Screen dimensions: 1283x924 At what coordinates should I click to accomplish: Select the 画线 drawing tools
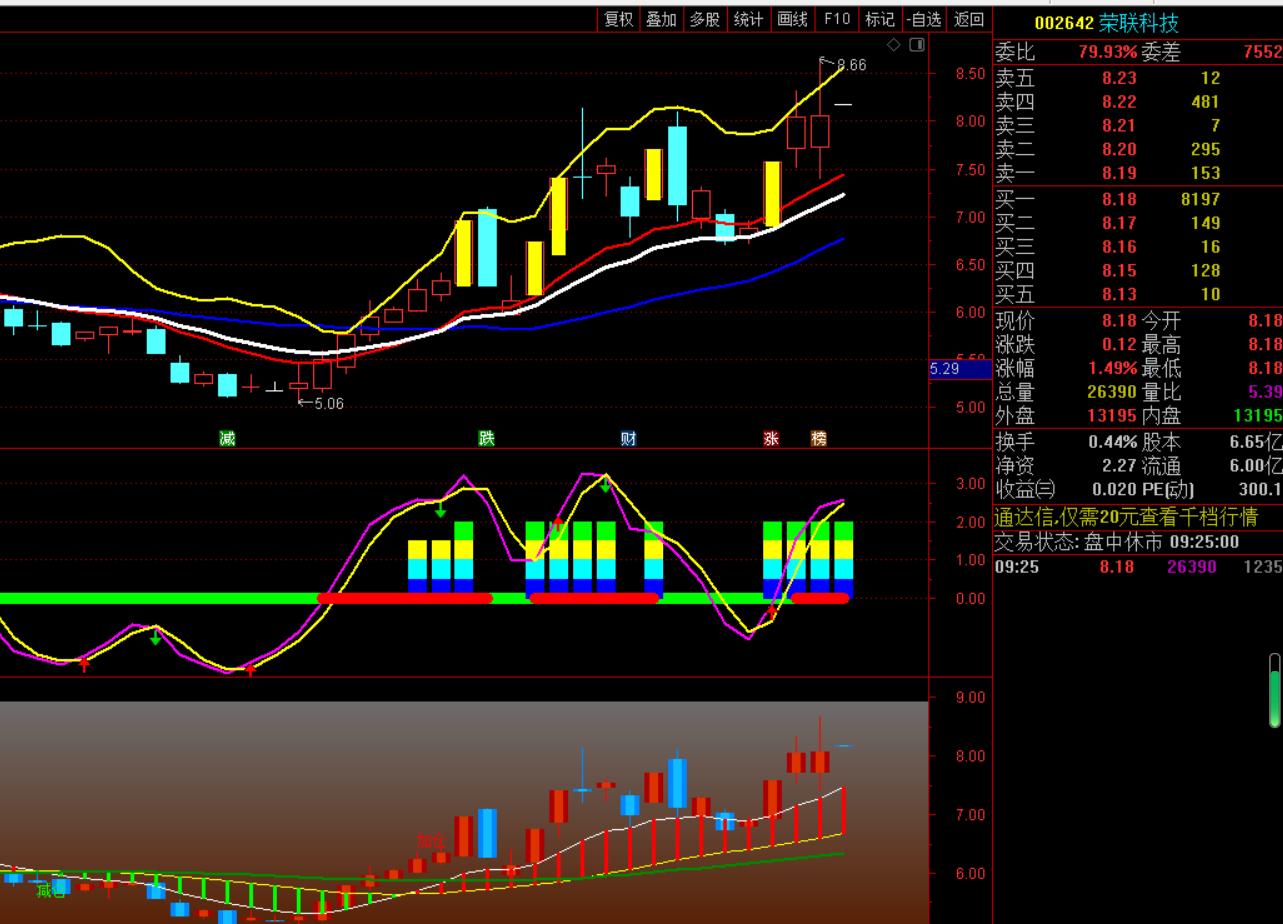click(792, 19)
